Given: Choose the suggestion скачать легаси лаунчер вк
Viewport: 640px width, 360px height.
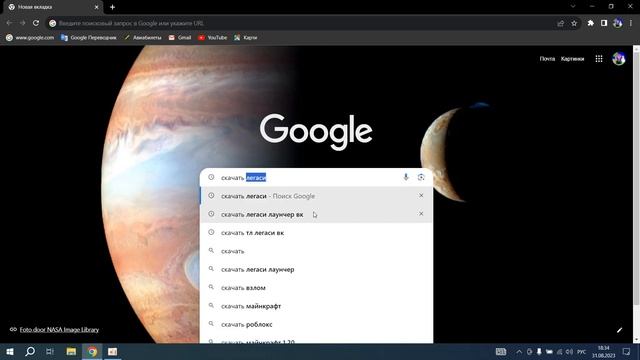Looking at the screenshot, I should pos(316,214).
